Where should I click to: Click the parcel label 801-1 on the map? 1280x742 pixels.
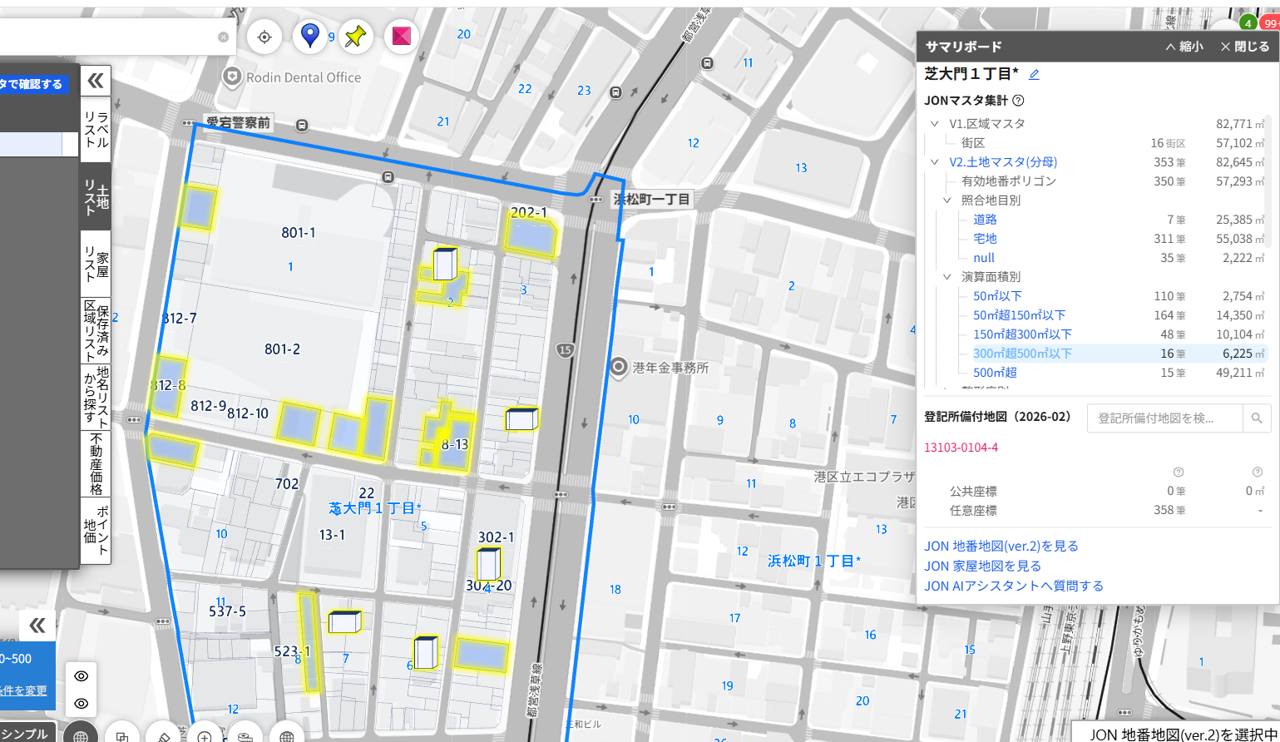[298, 233]
